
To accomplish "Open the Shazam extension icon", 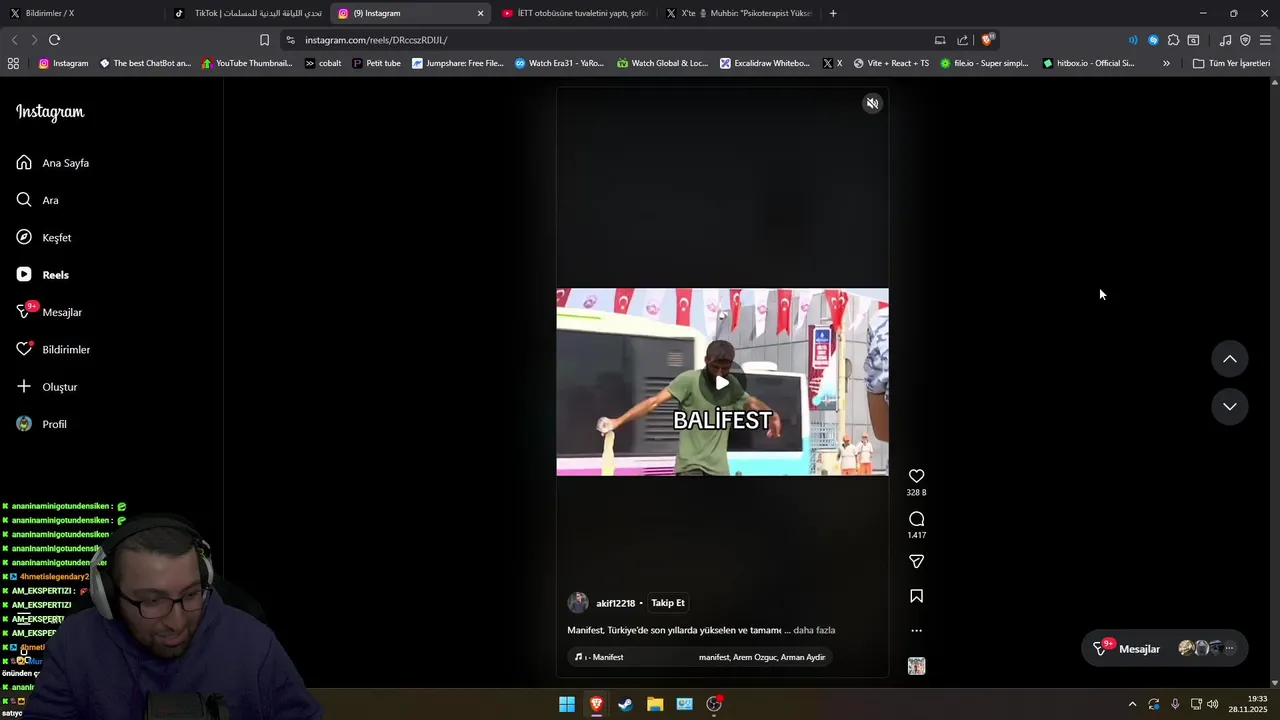I will [1153, 40].
